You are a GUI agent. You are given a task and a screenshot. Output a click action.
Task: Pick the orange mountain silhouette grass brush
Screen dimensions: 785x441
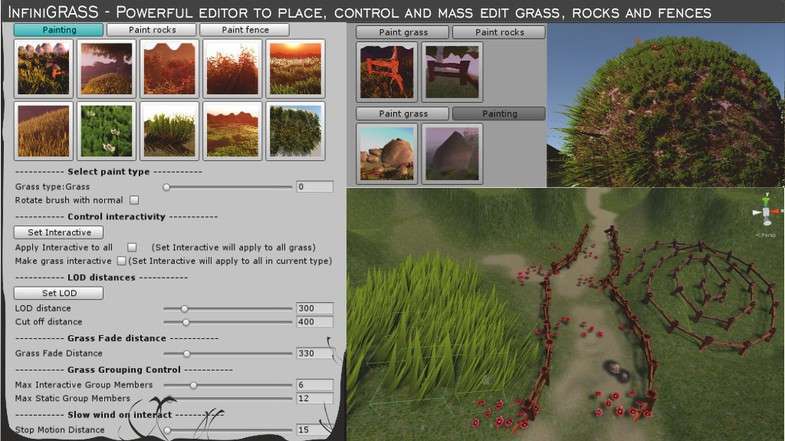(x=170, y=69)
